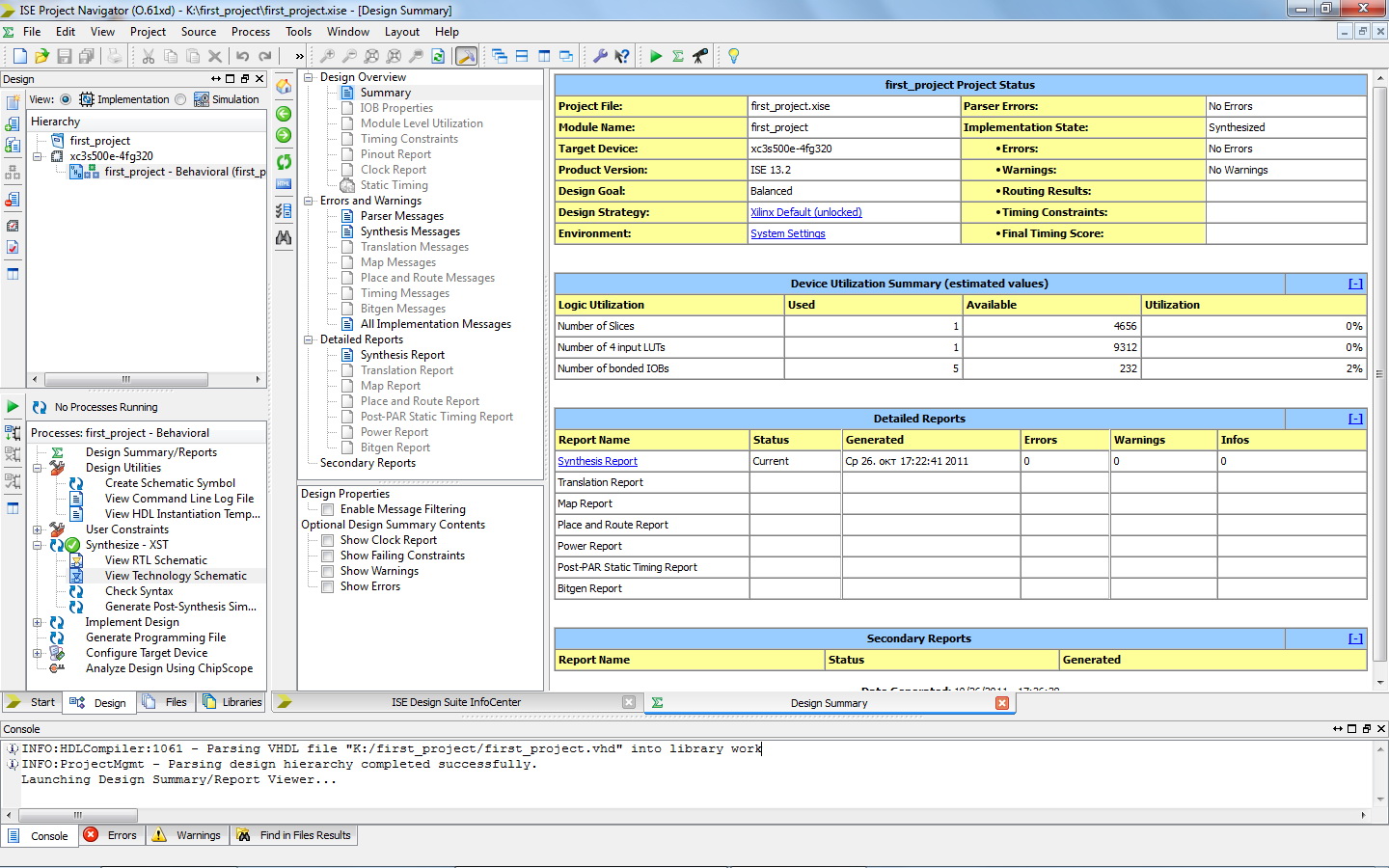
Task: Close the Design Summary tab
Action: 1002,703
